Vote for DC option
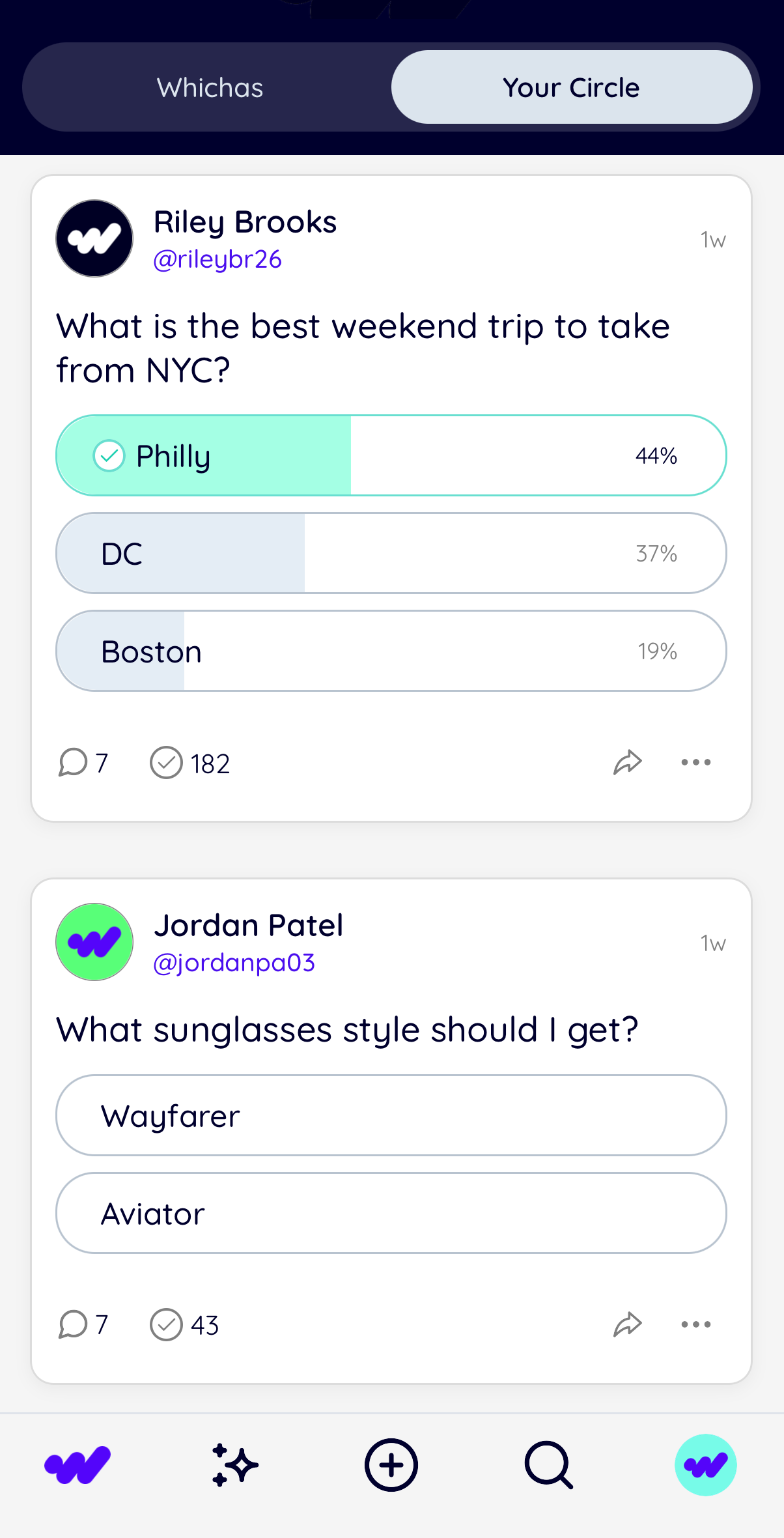The width and height of the screenshot is (784, 1538). [391, 553]
